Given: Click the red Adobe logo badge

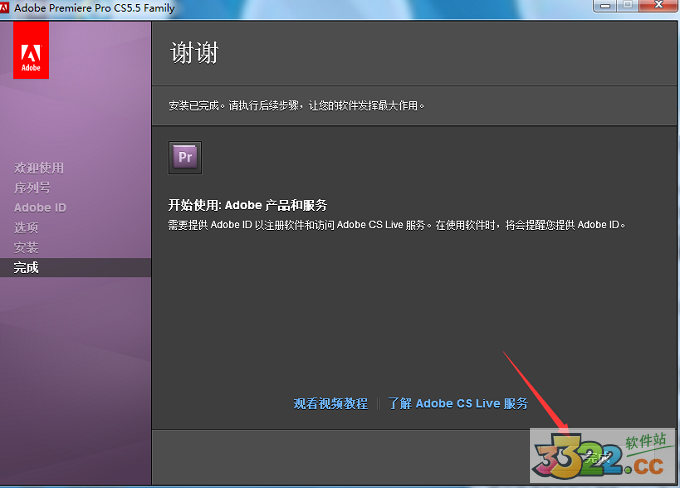Looking at the screenshot, I should click(x=31, y=50).
